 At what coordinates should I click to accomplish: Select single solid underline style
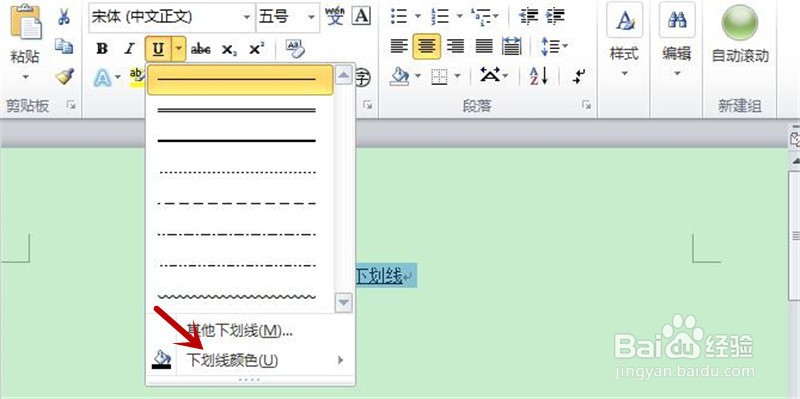coord(240,80)
